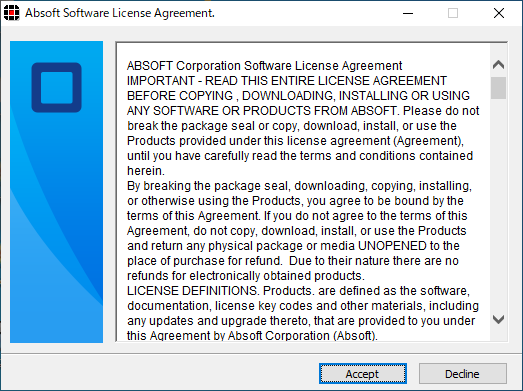Click the text "LICENSE DEFINITIONS"
The image size is (523, 391).
pyautogui.click(x=192, y=291)
